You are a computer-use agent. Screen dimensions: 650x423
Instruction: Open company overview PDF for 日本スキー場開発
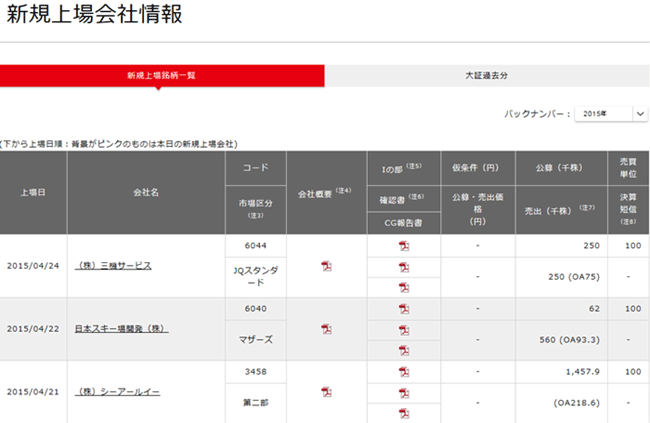tap(326, 329)
